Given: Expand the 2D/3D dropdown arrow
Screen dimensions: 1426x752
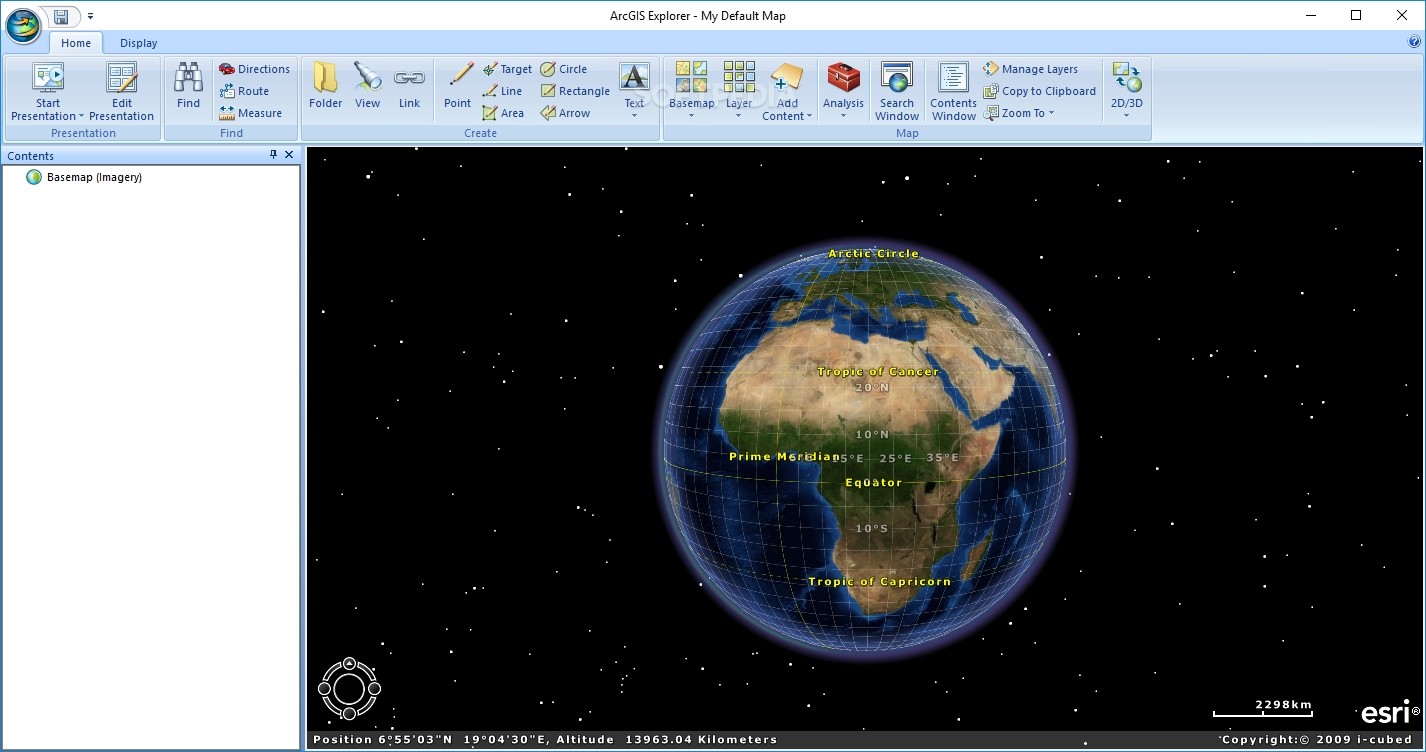Looking at the screenshot, I should click(1127, 116).
